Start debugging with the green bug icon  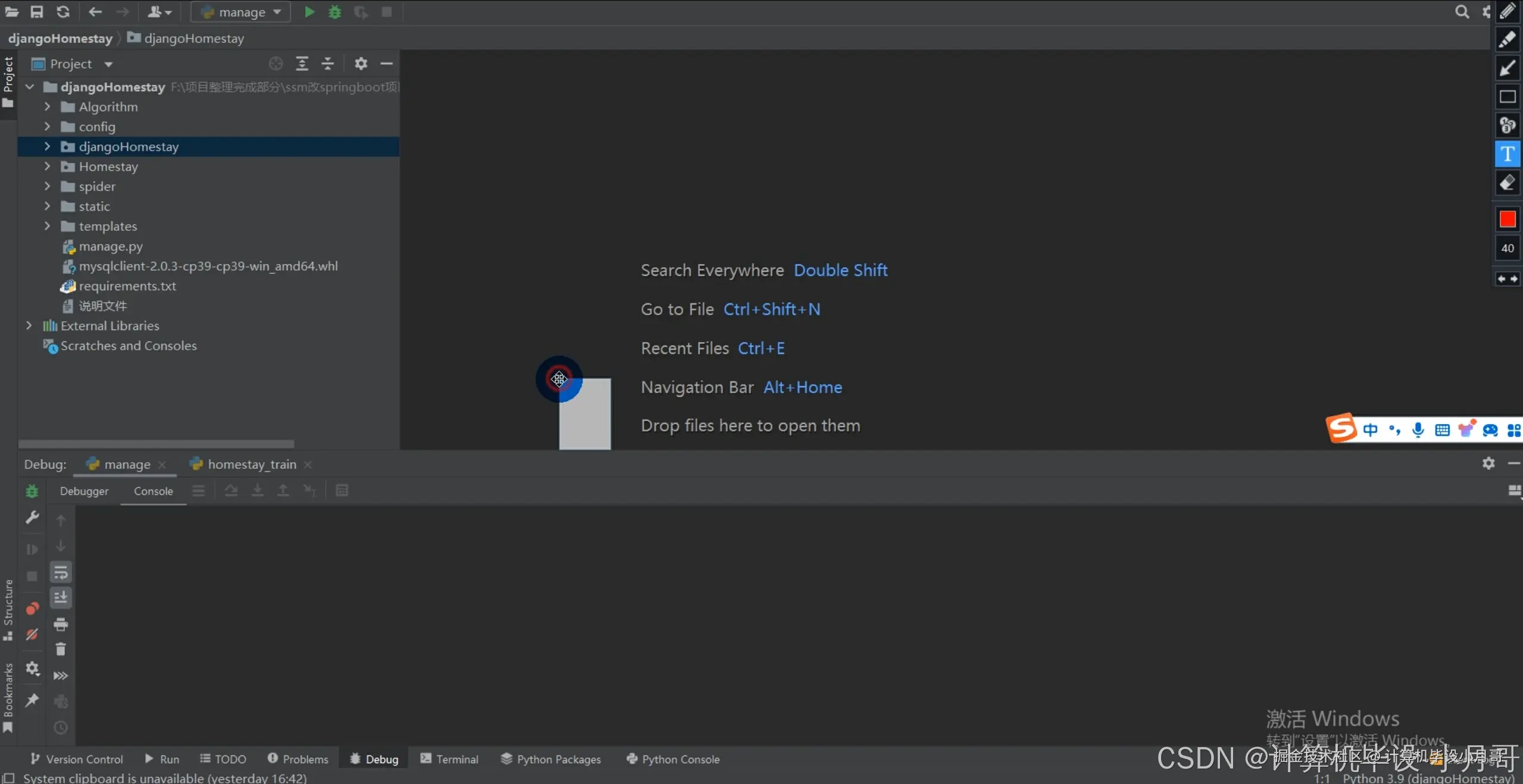coord(335,12)
